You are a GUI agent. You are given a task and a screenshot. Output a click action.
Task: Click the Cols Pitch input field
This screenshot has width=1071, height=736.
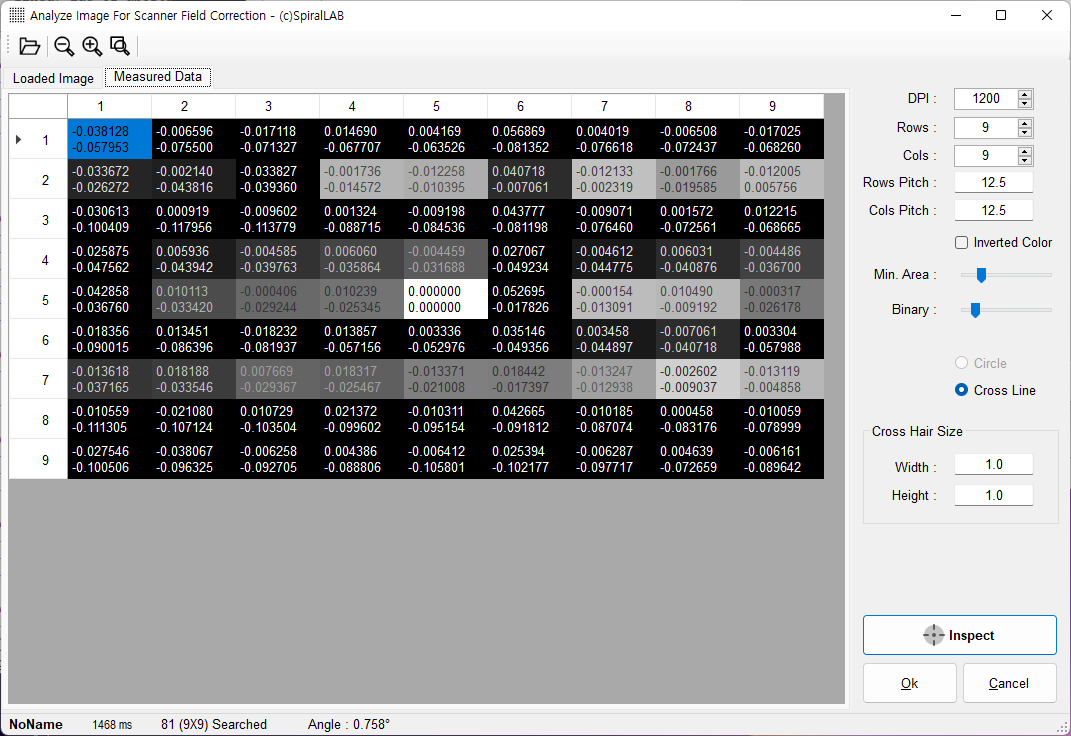click(993, 210)
